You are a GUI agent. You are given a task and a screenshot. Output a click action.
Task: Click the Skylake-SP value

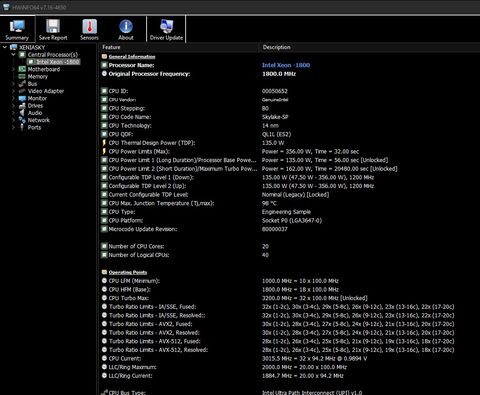click(275, 117)
